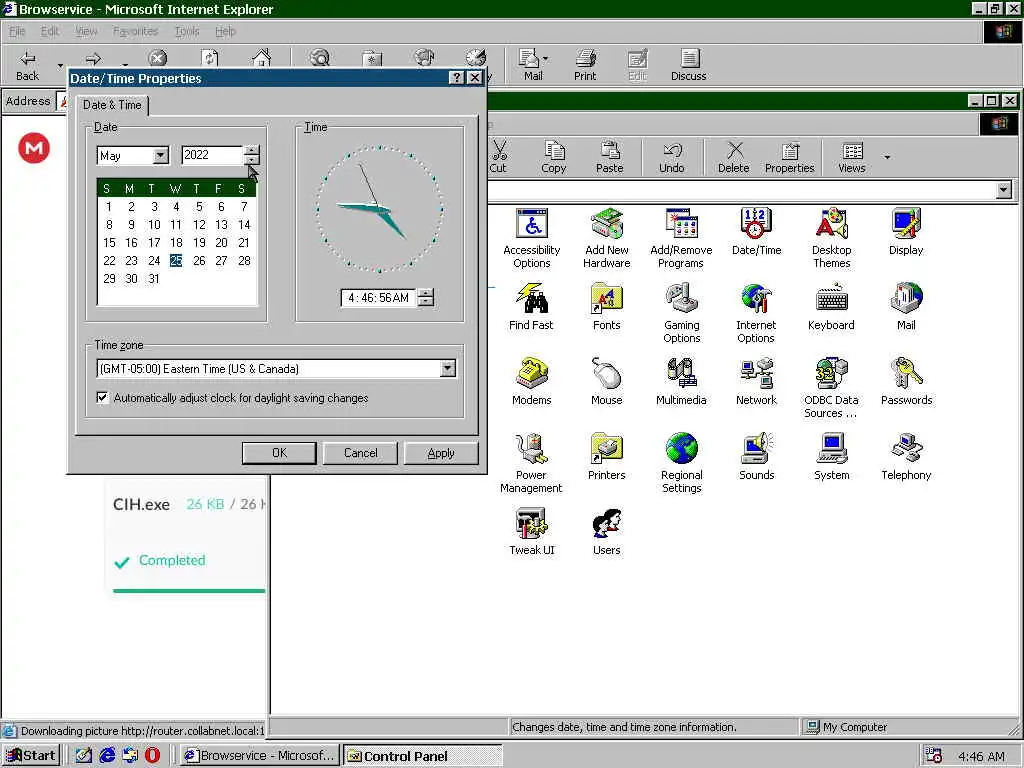Select the Mouse icon

[607, 382]
